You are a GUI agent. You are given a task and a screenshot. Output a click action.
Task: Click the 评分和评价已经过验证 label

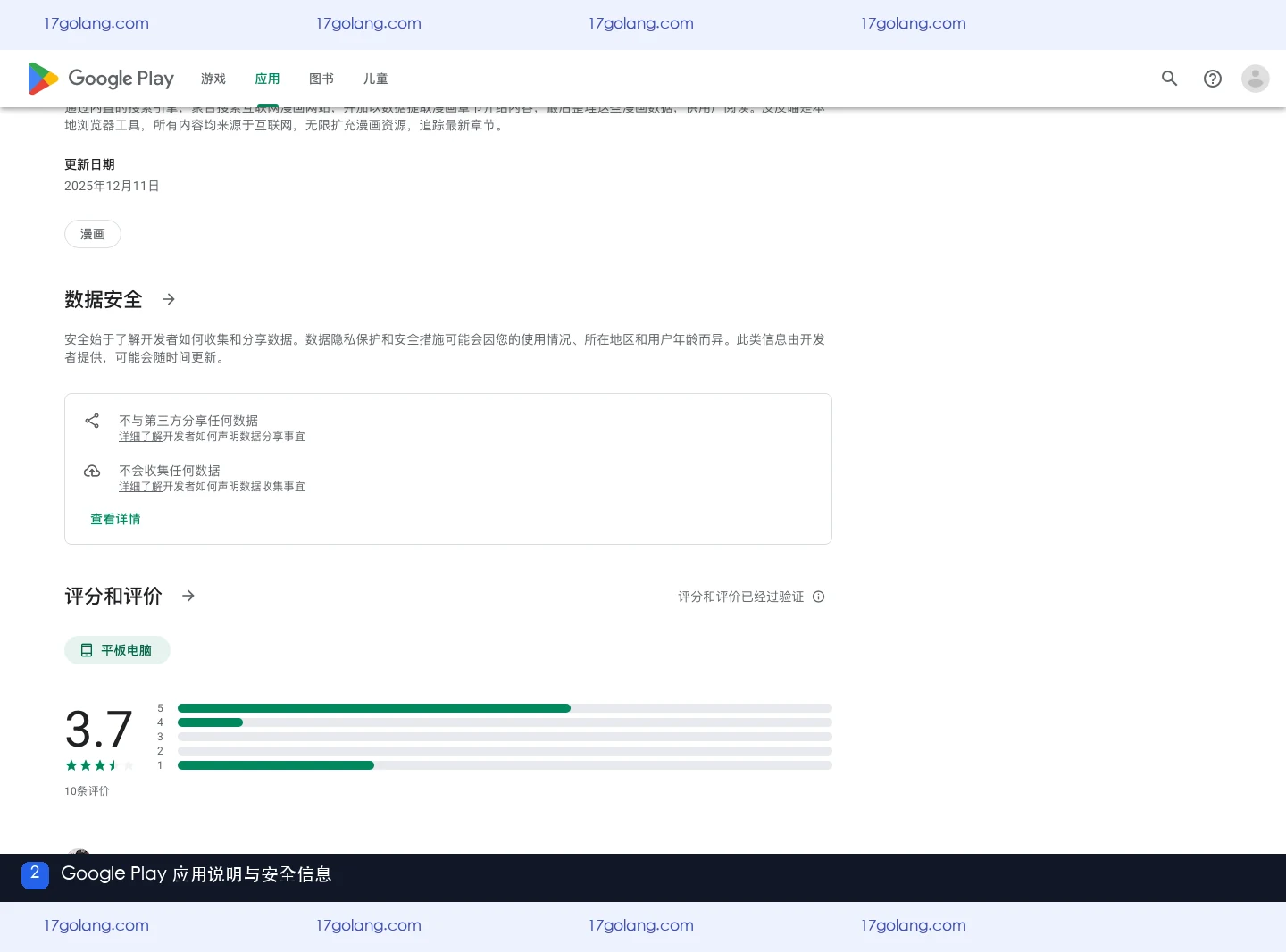click(741, 597)
